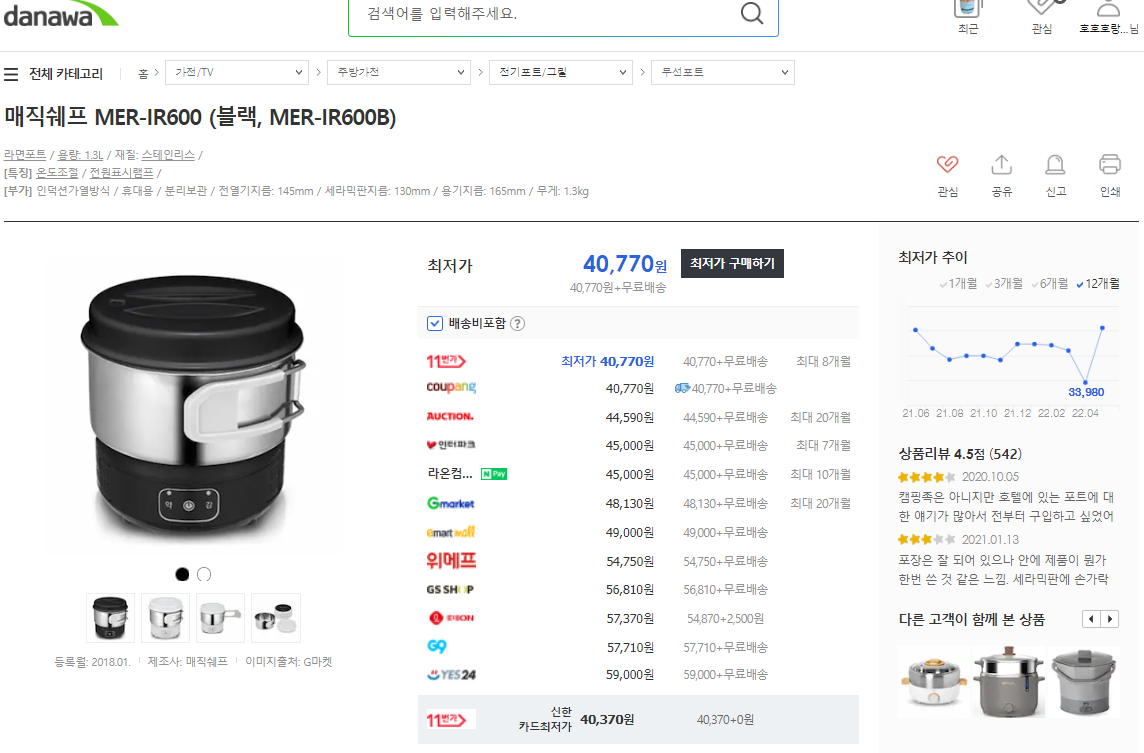Open the 전체 카테고리 hamburger menu
The height and width of the screenshot is (753, 1144).
coord(11,74)
